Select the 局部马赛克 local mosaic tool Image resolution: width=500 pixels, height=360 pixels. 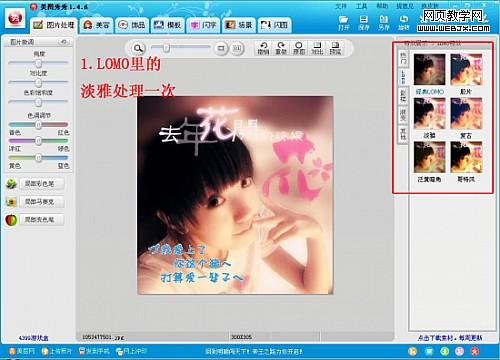(35, 202)
